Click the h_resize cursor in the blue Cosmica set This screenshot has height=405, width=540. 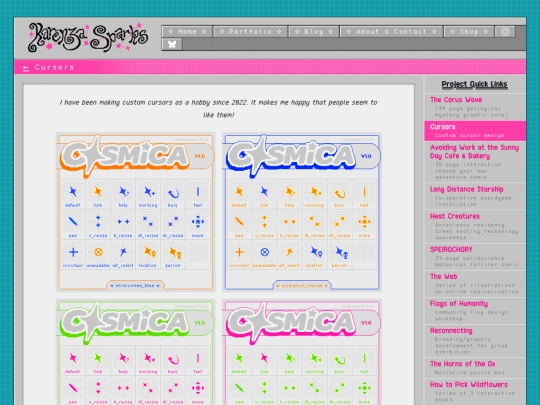290,221
